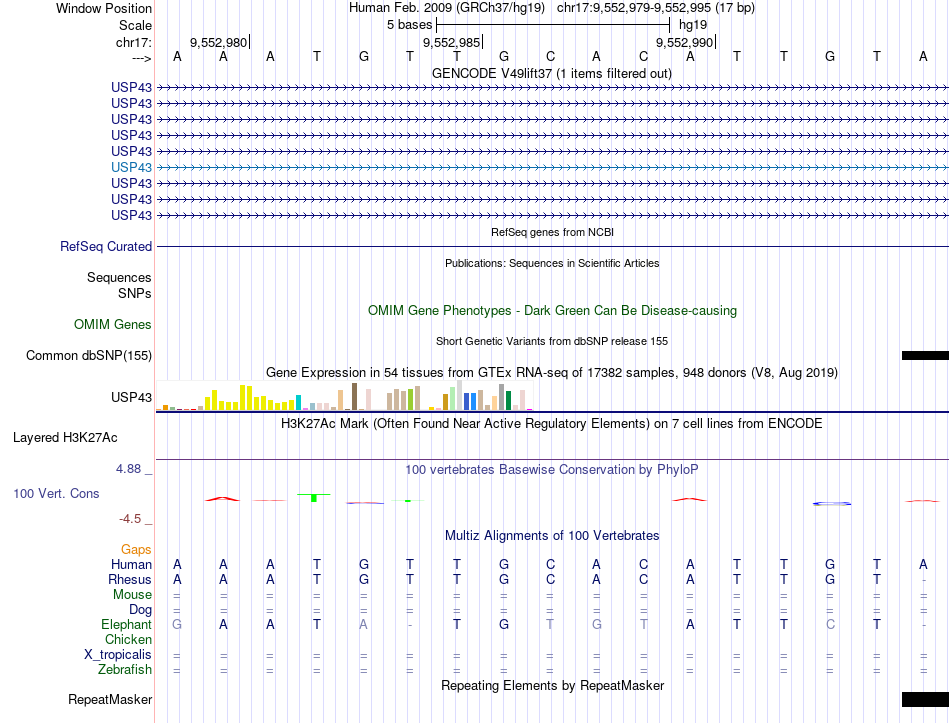Click the Scale label in ruler
Image resolution: width=950 pixels, height=723 pixels.
click(135, 25)
